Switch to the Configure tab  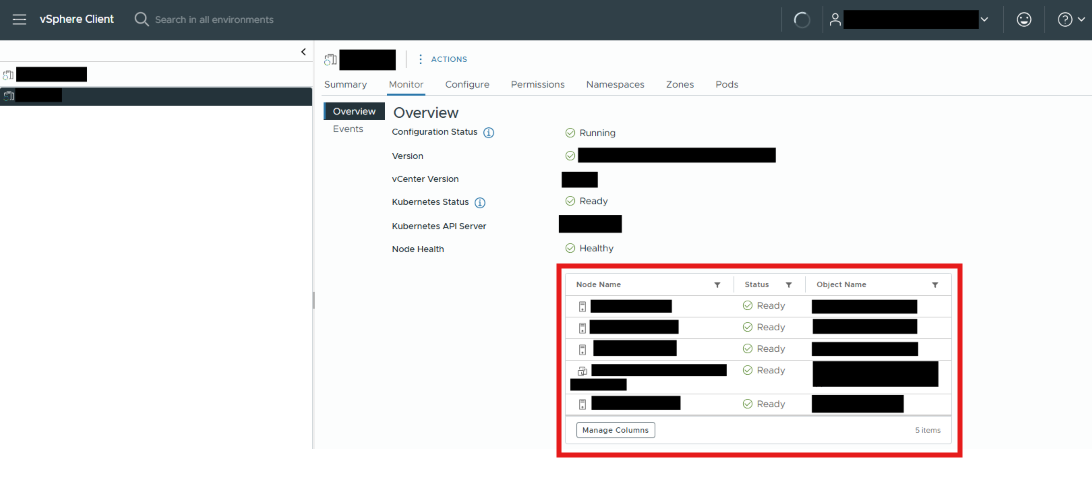pyautogui.click(x=467, y=84)
